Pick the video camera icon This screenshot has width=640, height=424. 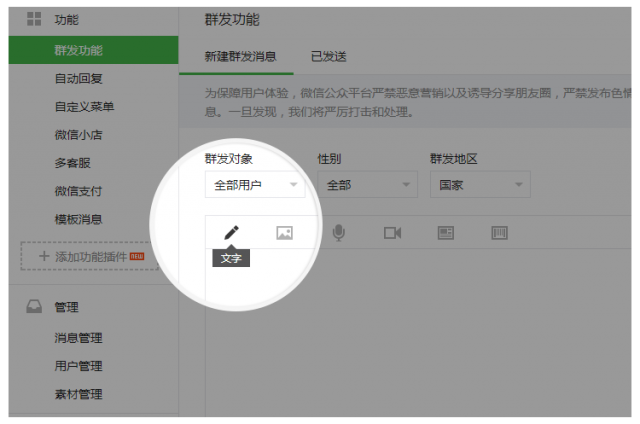392,233
